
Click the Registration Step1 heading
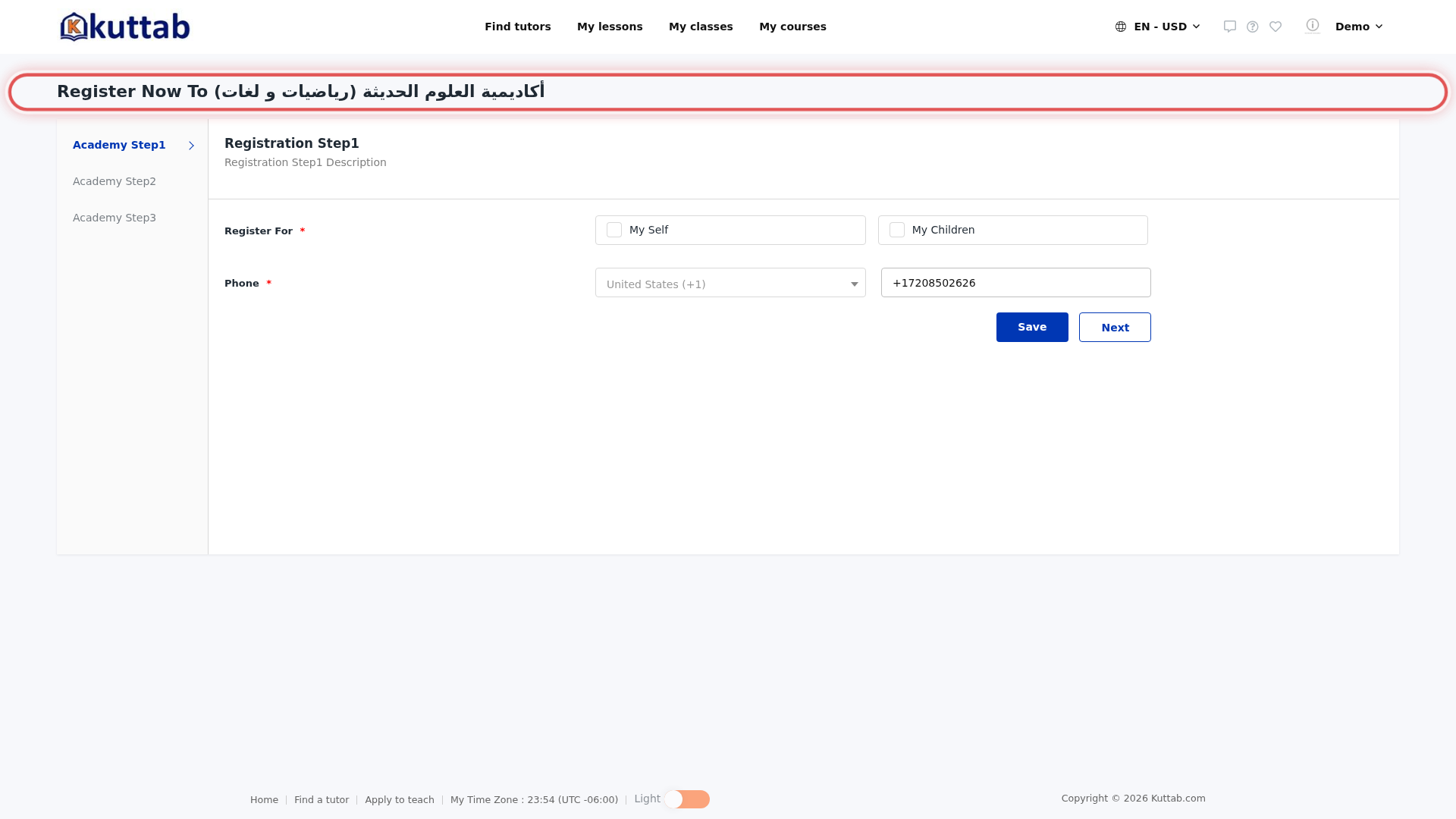tap(292, 143)
